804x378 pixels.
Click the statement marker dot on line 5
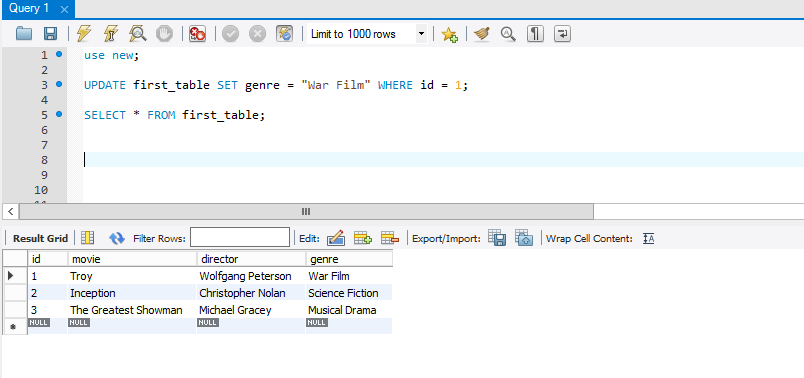59,114
